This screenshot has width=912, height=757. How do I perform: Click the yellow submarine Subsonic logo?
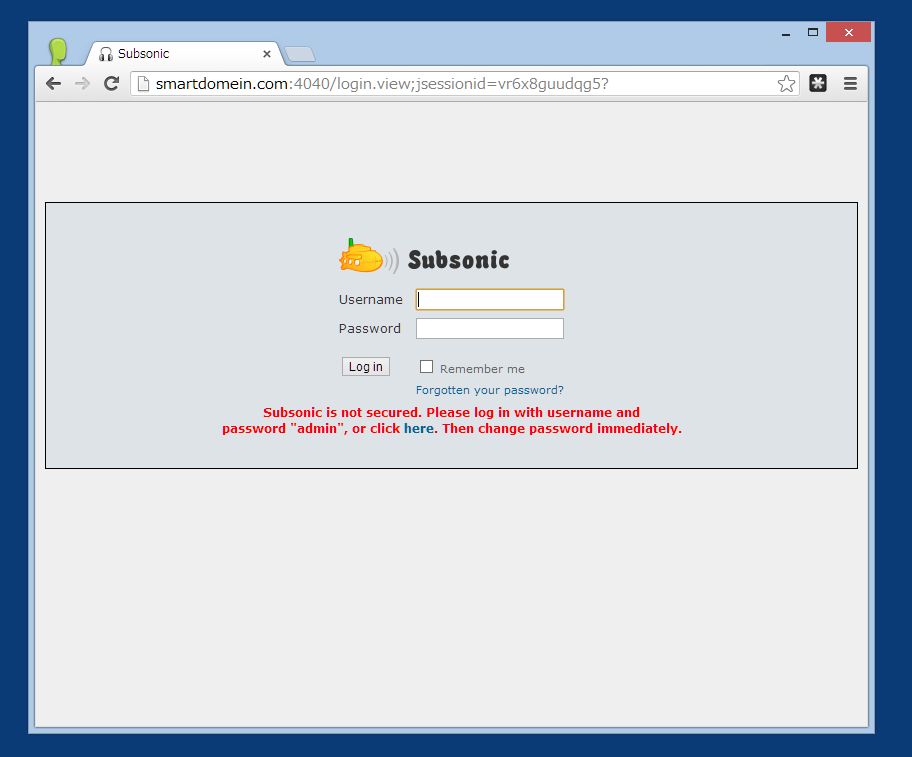(x=369, y=256)
